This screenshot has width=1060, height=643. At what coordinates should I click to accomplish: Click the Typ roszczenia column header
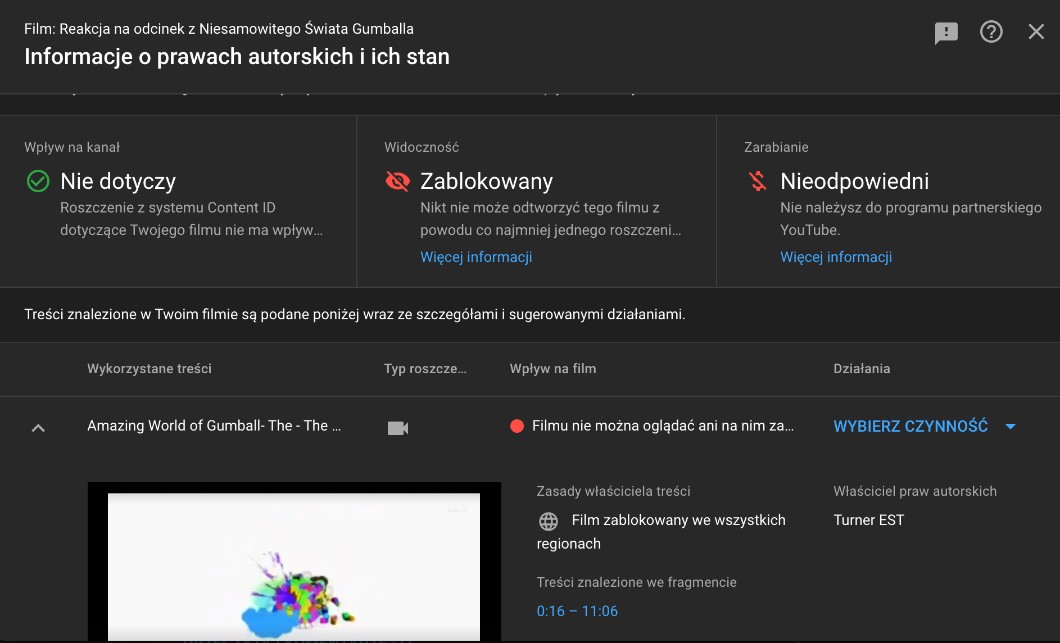425,368
